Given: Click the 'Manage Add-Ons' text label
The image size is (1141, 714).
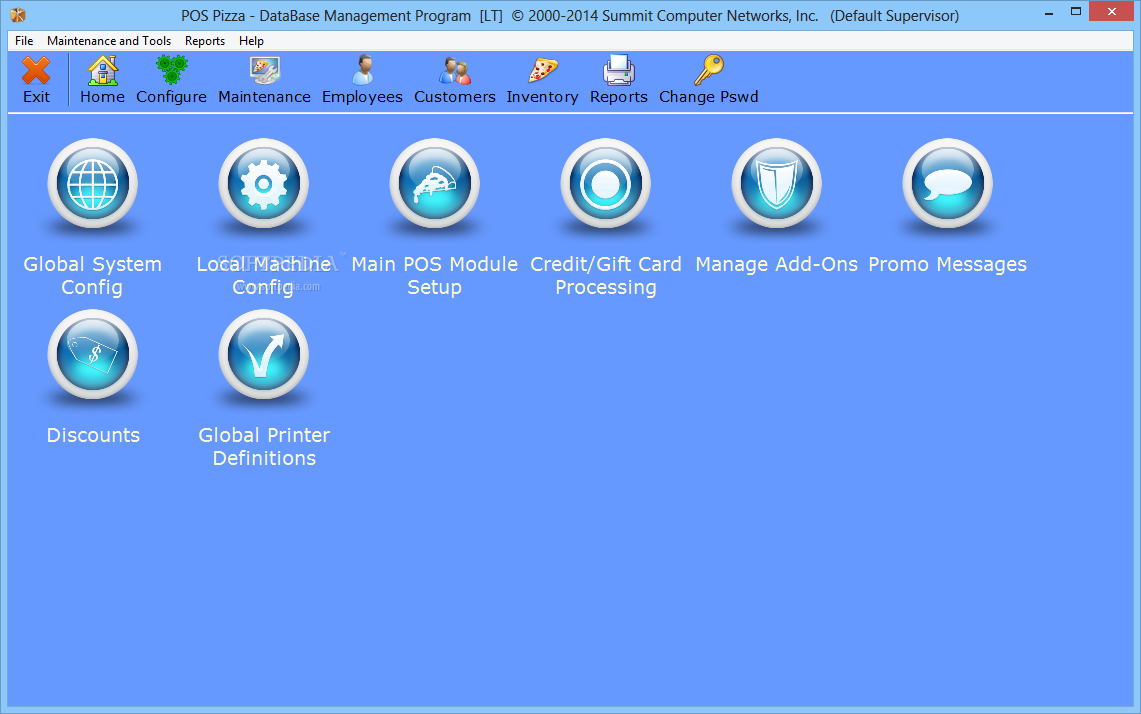Looking at the screenshot, I should coord(776,264).
